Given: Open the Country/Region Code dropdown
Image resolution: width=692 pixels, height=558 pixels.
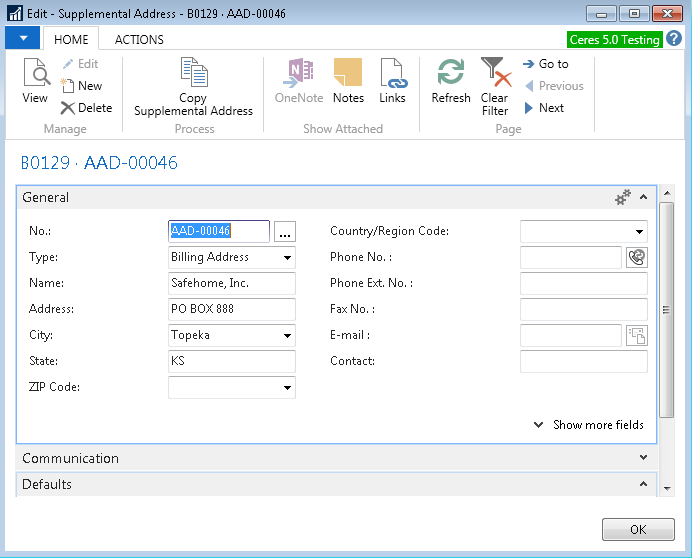Looking at the screenshot, I should click(639, 231).
